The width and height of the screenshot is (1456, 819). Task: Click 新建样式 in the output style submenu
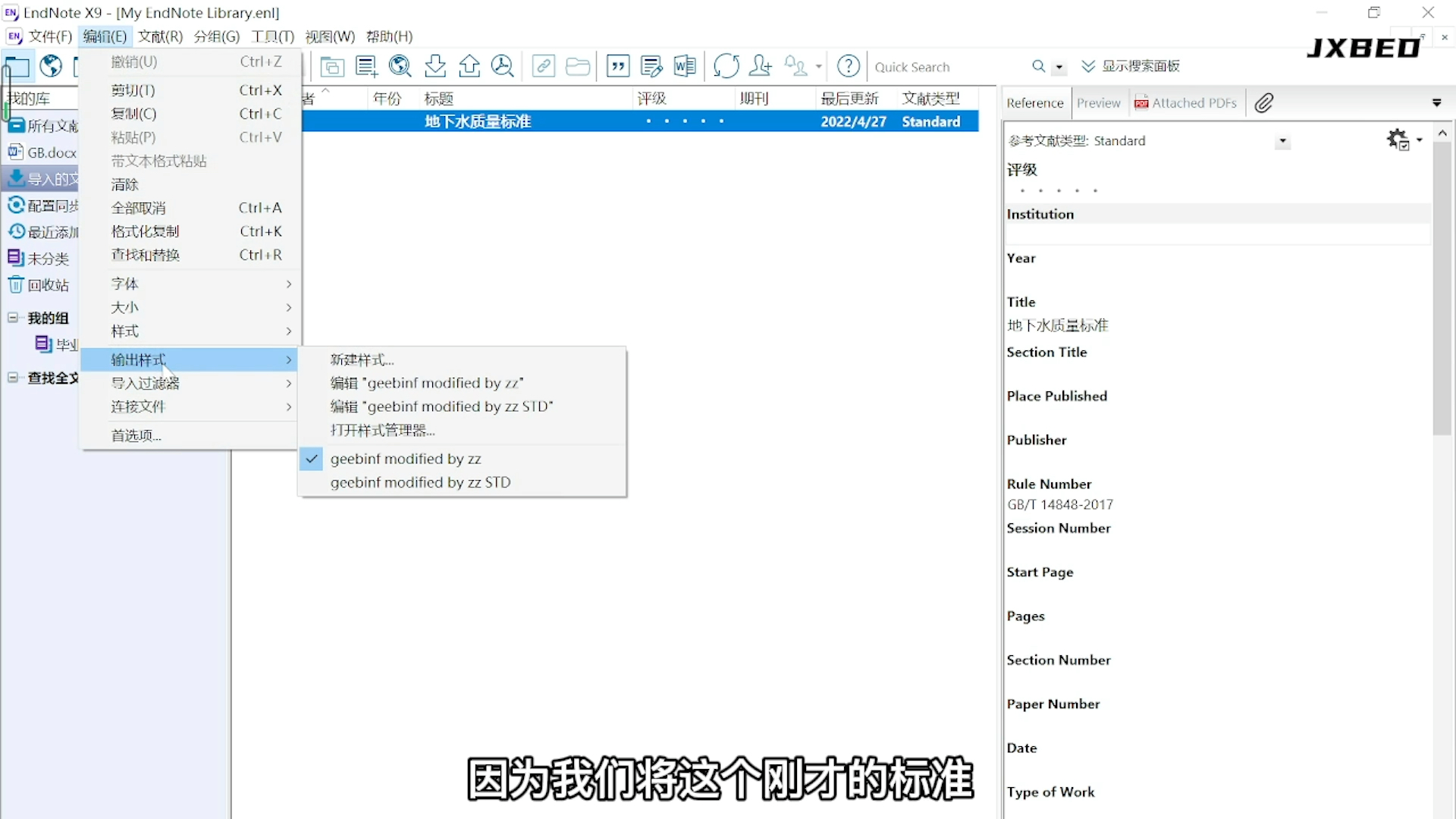click(x=362, y=359)
